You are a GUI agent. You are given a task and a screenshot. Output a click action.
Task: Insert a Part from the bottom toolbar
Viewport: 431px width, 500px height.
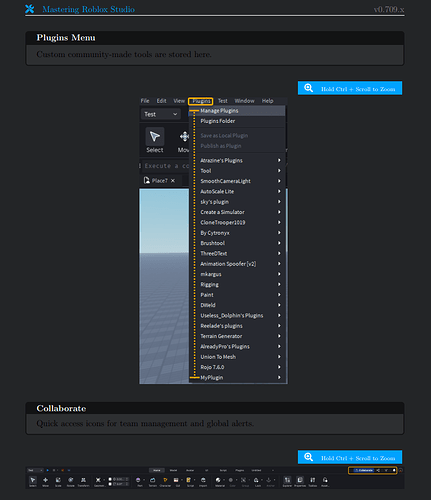point(138,480)
